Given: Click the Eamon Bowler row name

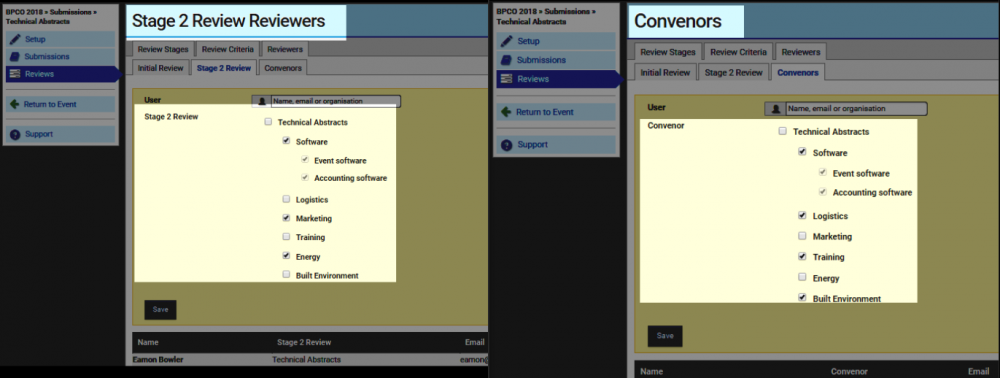Looking at the screenshot, I should pyautogui.click(x=158, y=360).
